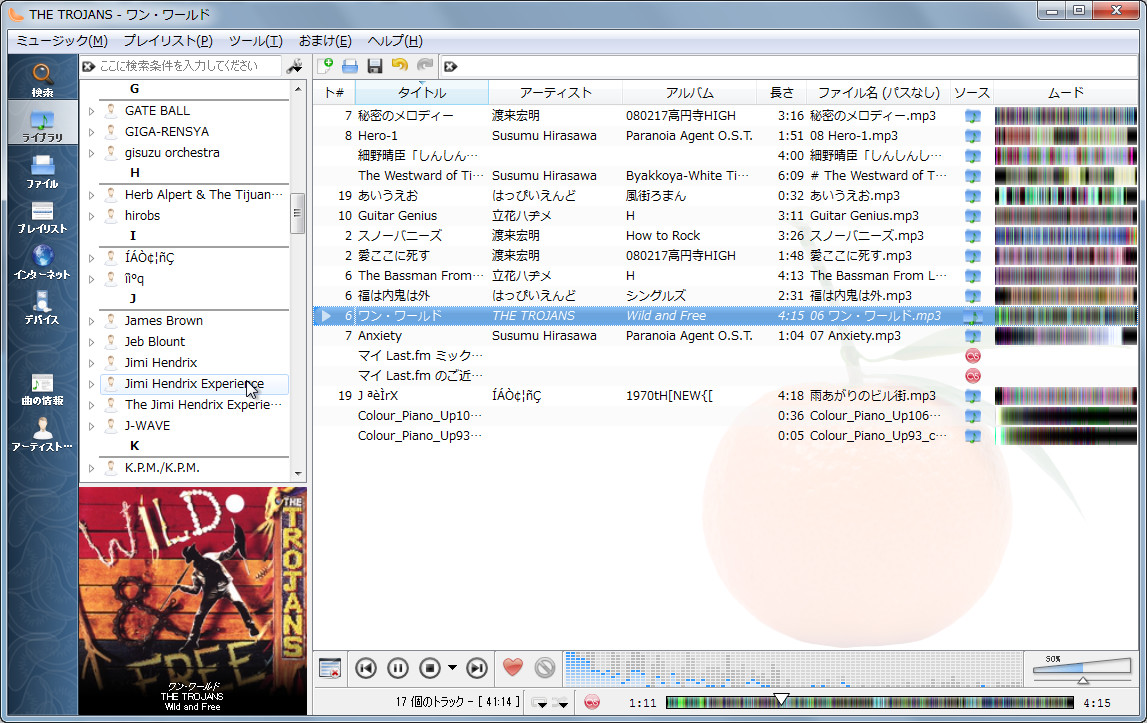Screen dimensions: 1147x723
Task: Save the playlist with the floppy disk icon
Action: [375, 66]
